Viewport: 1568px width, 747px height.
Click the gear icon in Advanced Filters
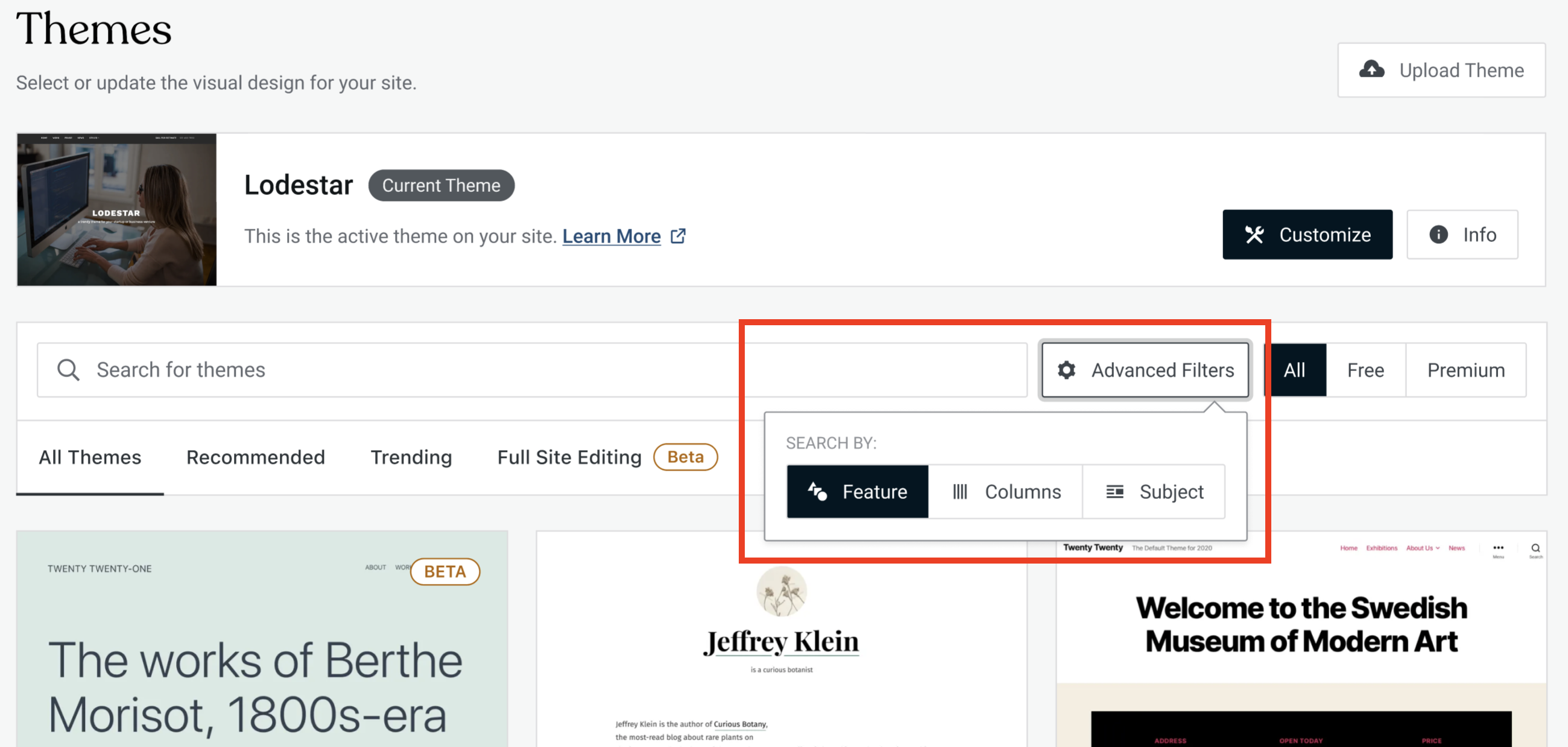pos(1066,369)
